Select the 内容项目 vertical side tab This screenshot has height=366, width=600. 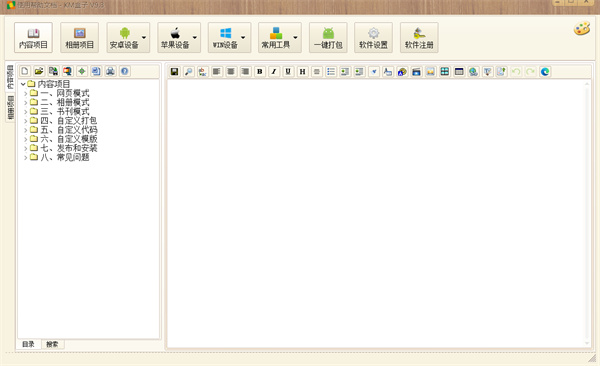[x=10, y=77]
